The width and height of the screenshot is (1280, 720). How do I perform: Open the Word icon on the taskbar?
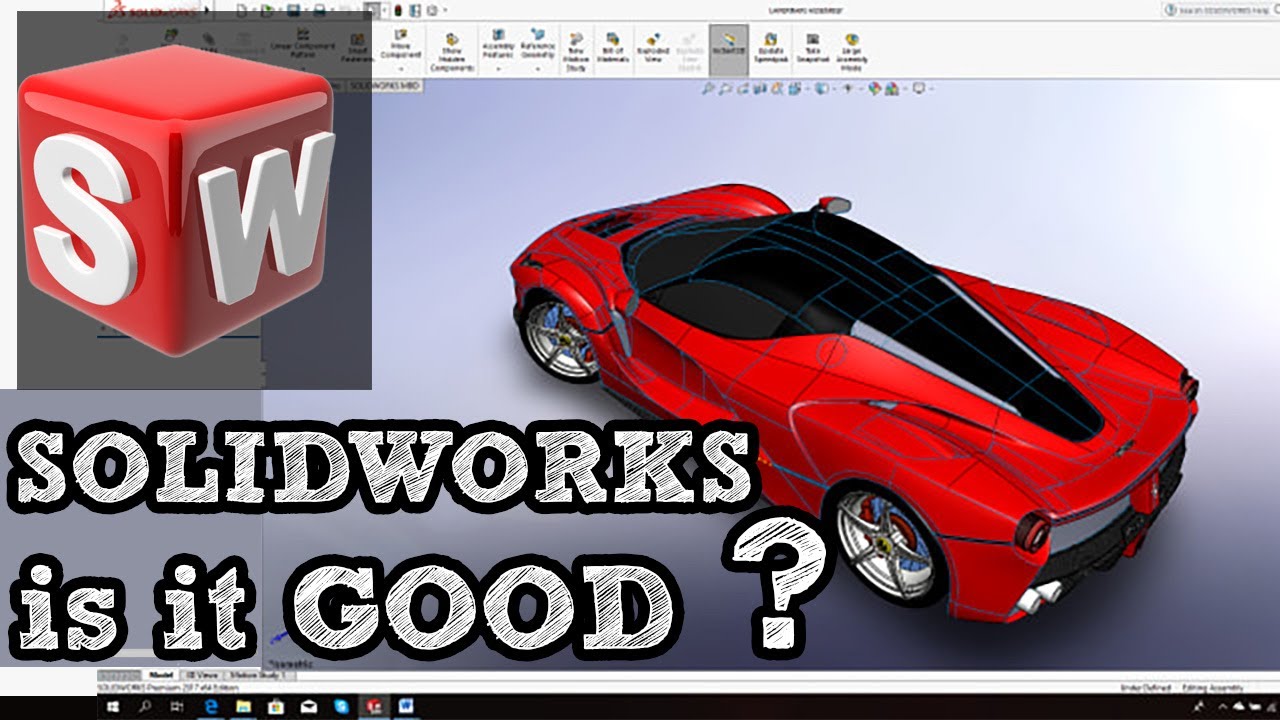[406, 707]
